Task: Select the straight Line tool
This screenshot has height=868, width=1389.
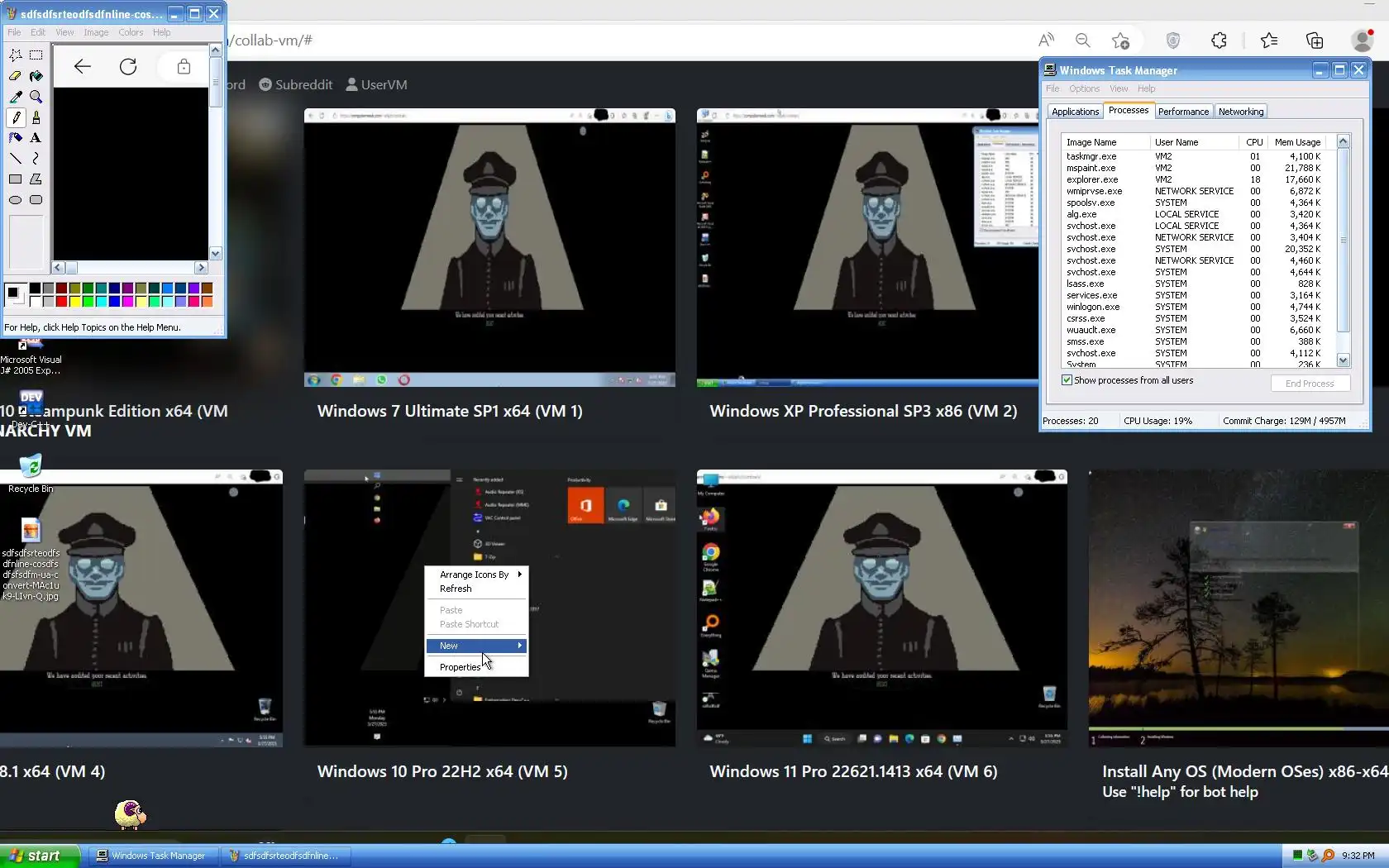Action: coord(16,159)
